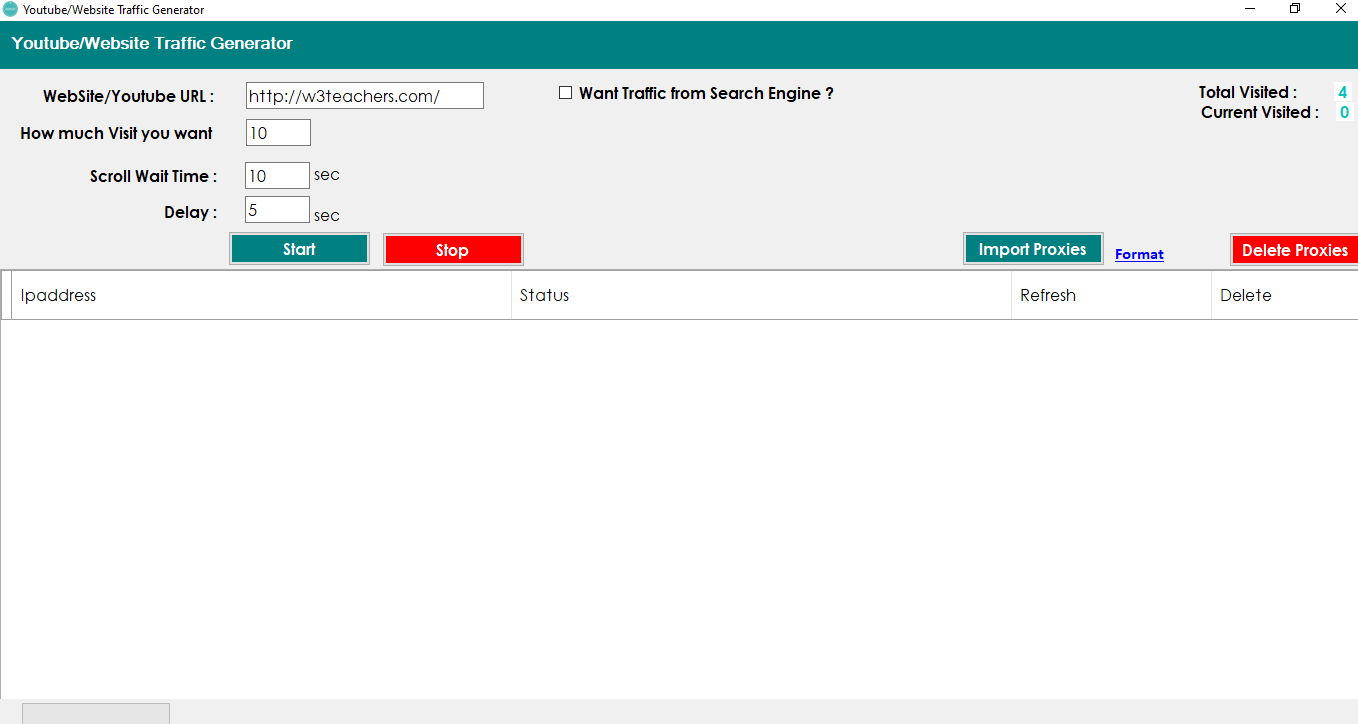1358x724 pixels.
Task: Click the Youtube/Website Traffic Generator header banner
Action: (x=151, y=44)
